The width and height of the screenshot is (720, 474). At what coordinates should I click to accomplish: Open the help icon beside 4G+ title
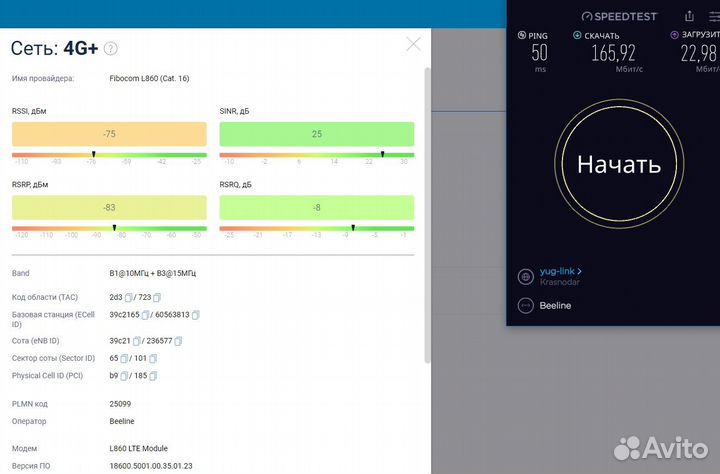(x=111, y=48)
